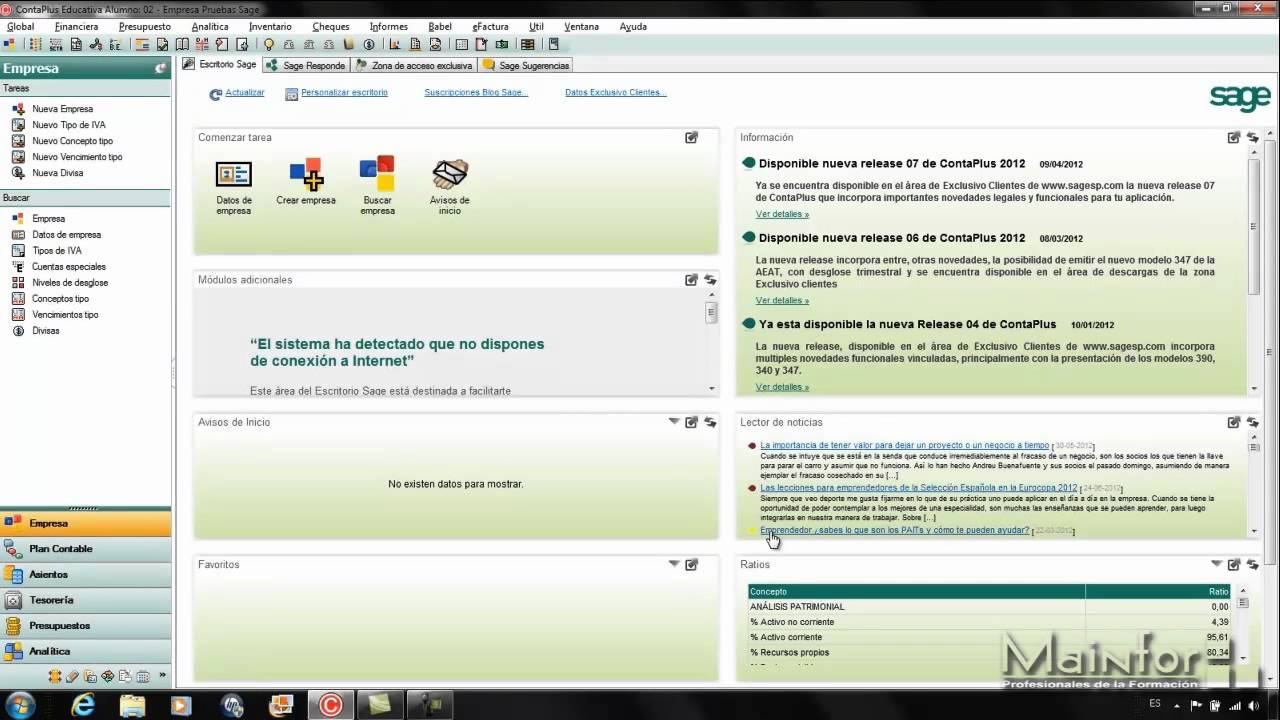The image size is (1280, 720).
Task: Click Módulos adicionales scroll down arrow
Action: [712, 389]
